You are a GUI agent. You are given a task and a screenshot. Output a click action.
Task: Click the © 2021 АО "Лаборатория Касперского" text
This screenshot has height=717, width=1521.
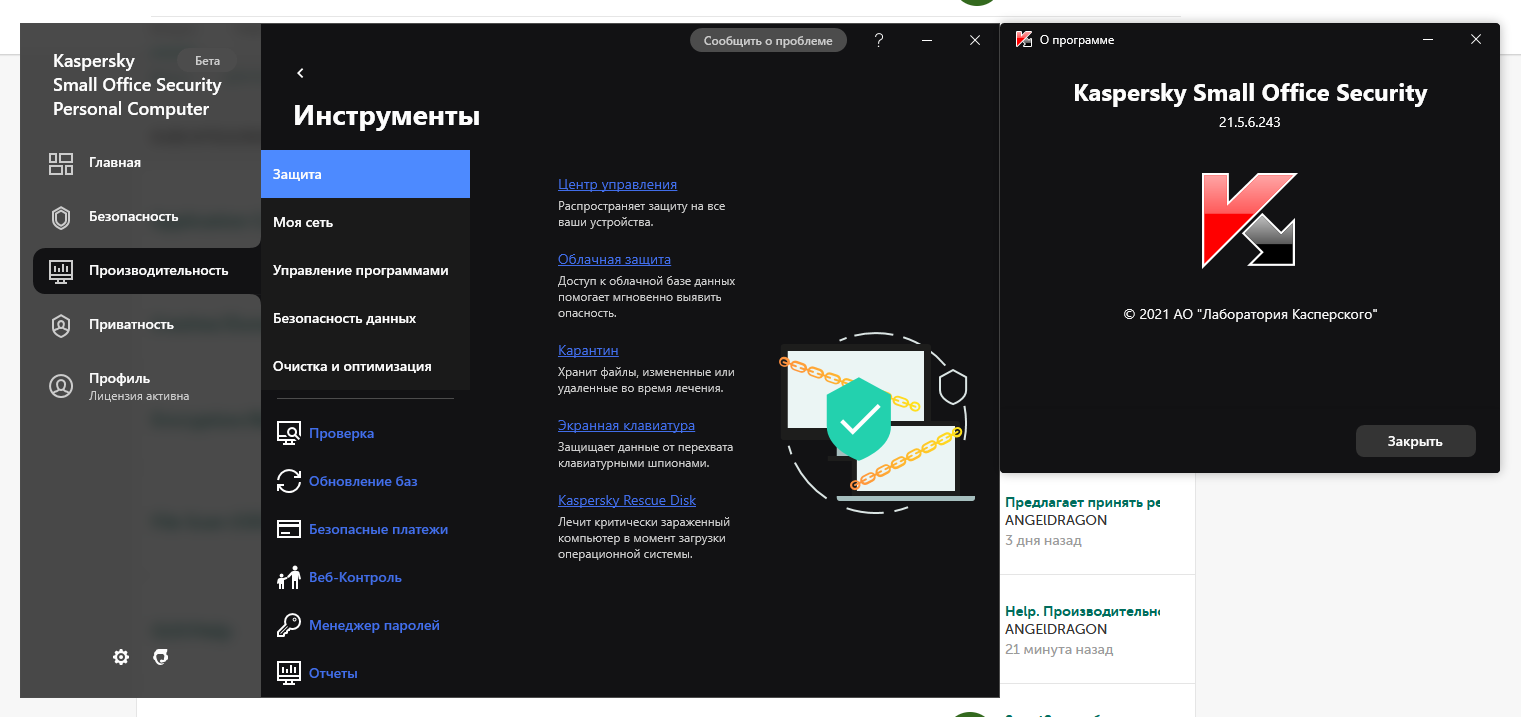1250,314
